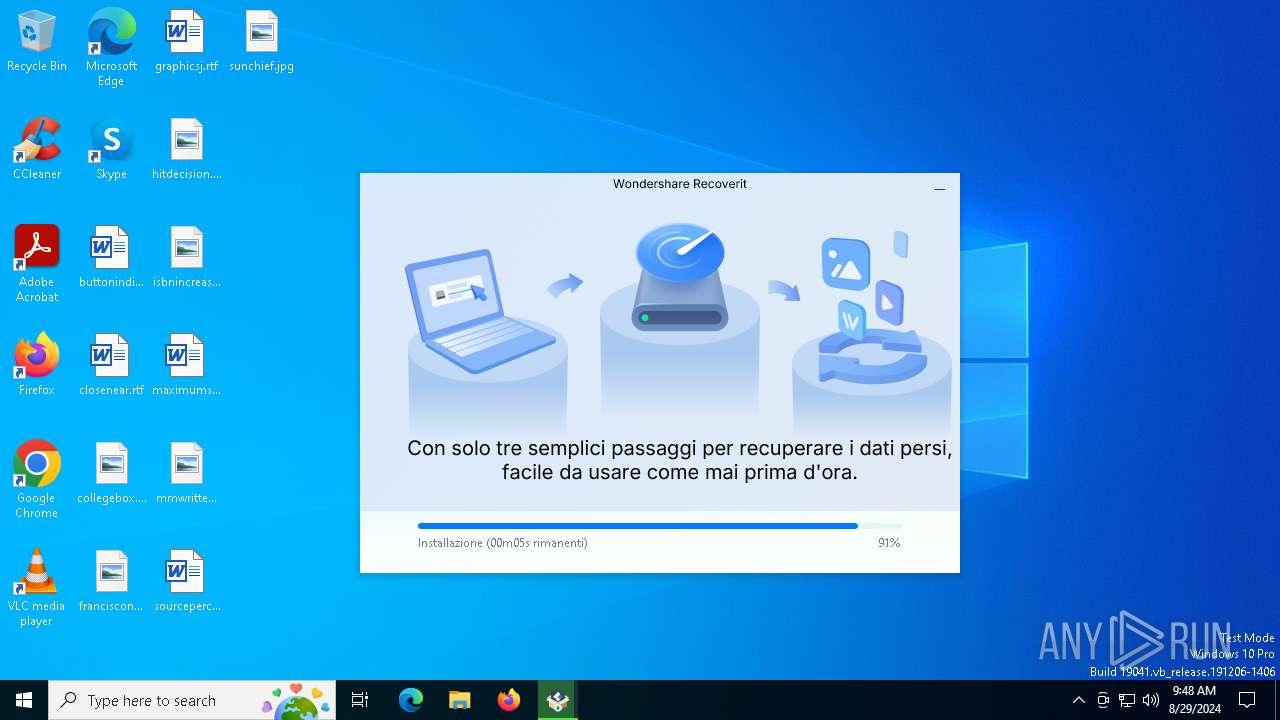Open network settings tray icon

[x=1127, y=700]
